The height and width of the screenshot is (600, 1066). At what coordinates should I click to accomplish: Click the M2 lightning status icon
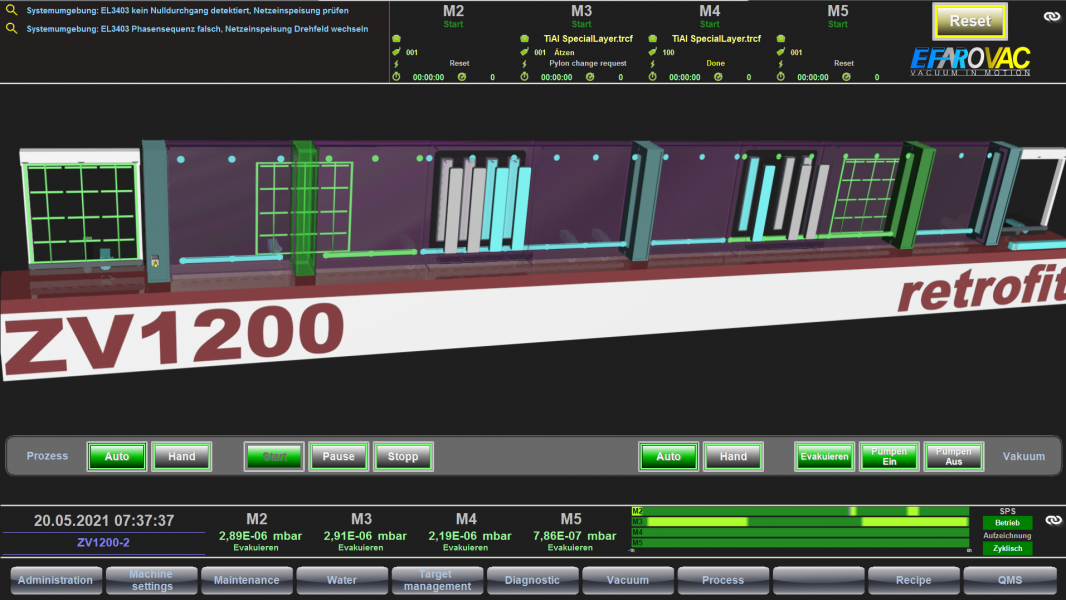click(x=396, y=63)
